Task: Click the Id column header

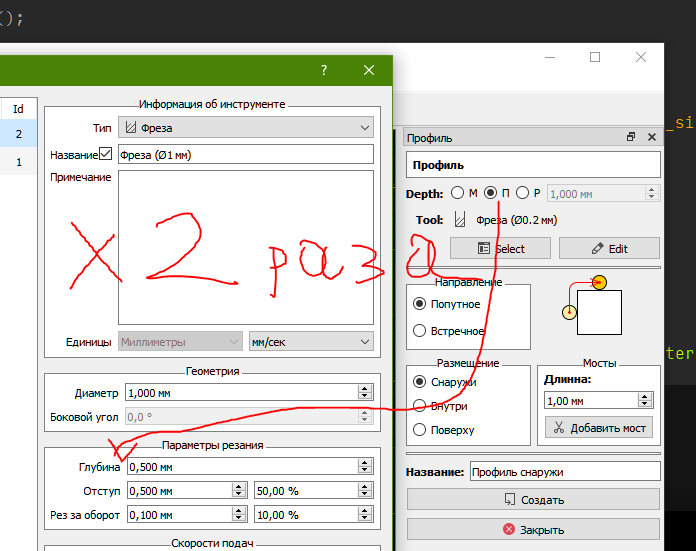Action: [x=18, y=109]
